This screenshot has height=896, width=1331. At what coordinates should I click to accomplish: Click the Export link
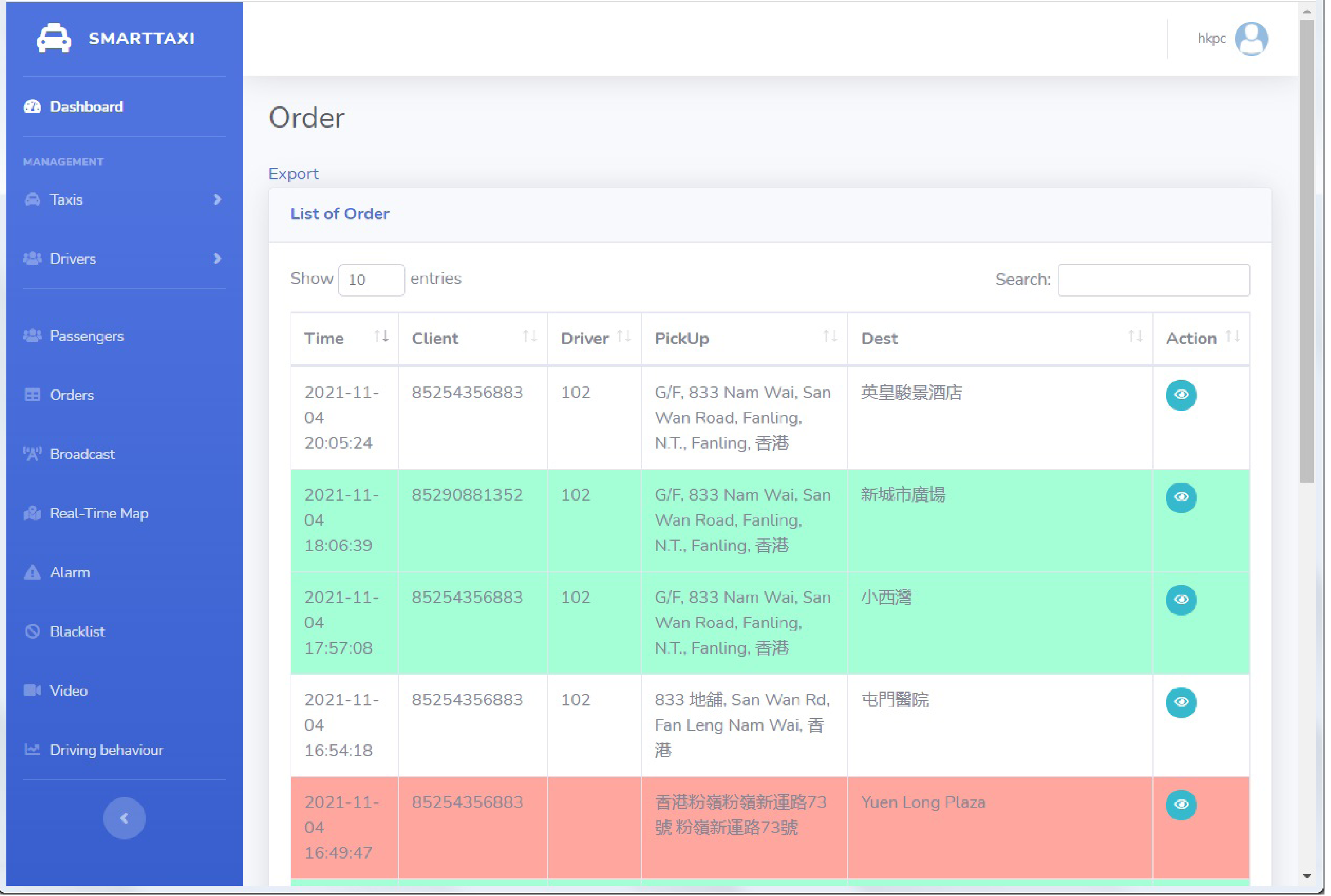(x=293, y=174)
